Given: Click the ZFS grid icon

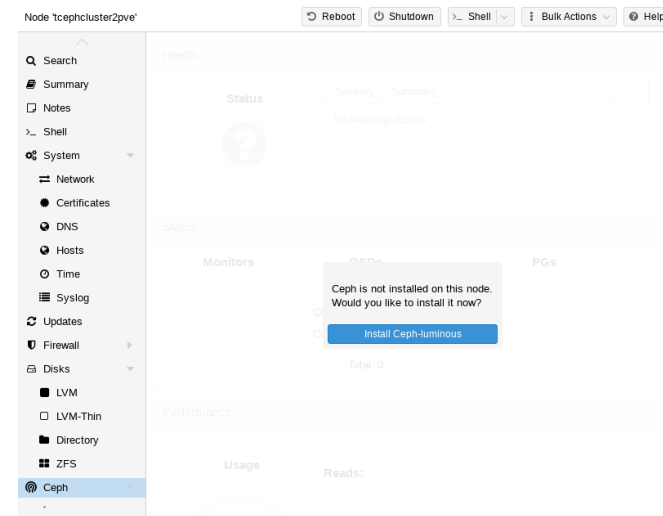Looking at the screenshot, I should 44,464.
